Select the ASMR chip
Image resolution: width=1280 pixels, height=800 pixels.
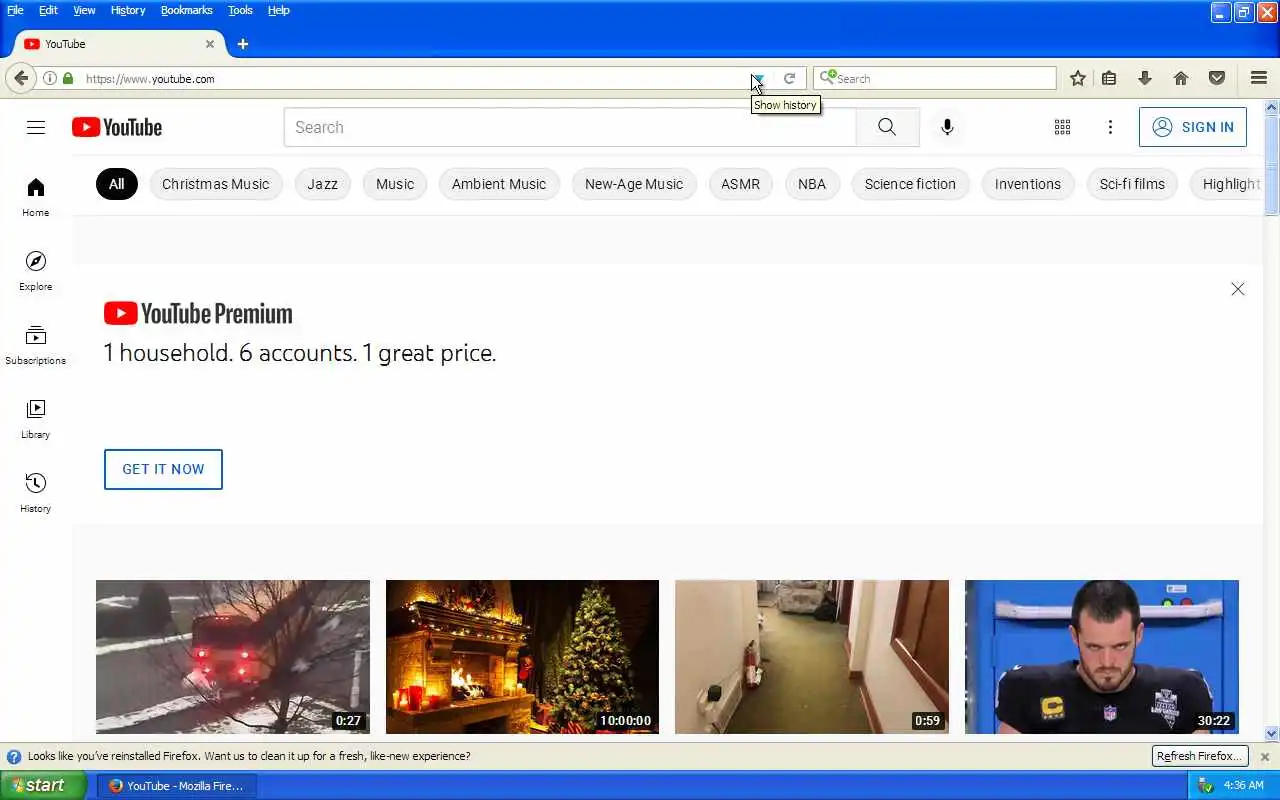click(x=741, y=184)
